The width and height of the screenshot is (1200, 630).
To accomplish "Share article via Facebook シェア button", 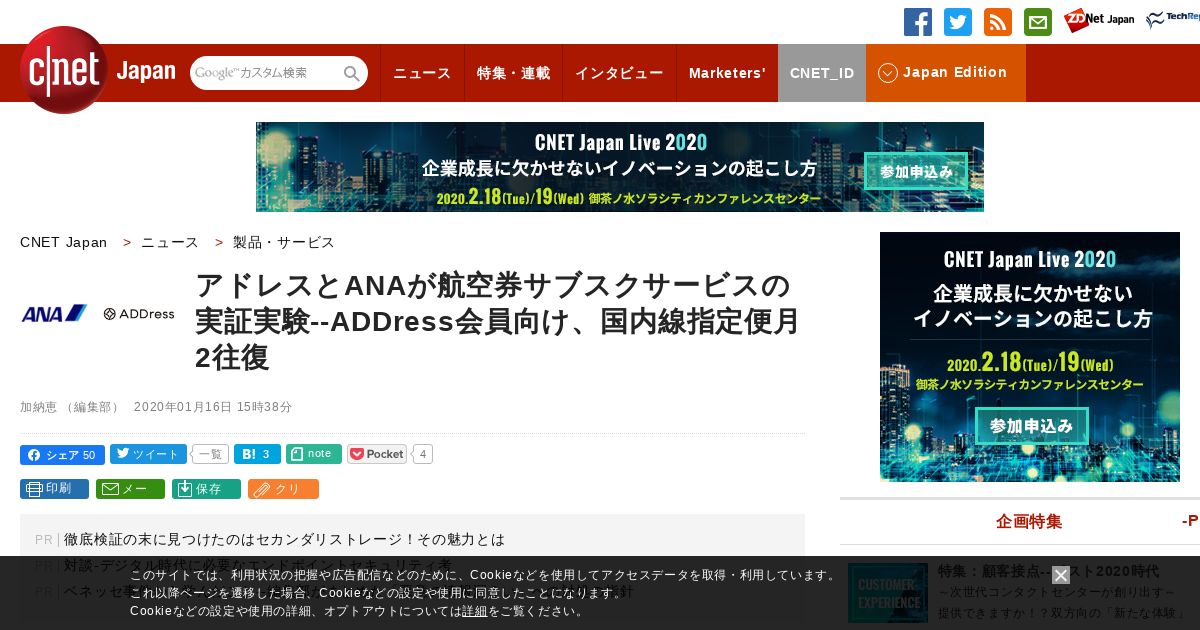I will pos(62,455).
